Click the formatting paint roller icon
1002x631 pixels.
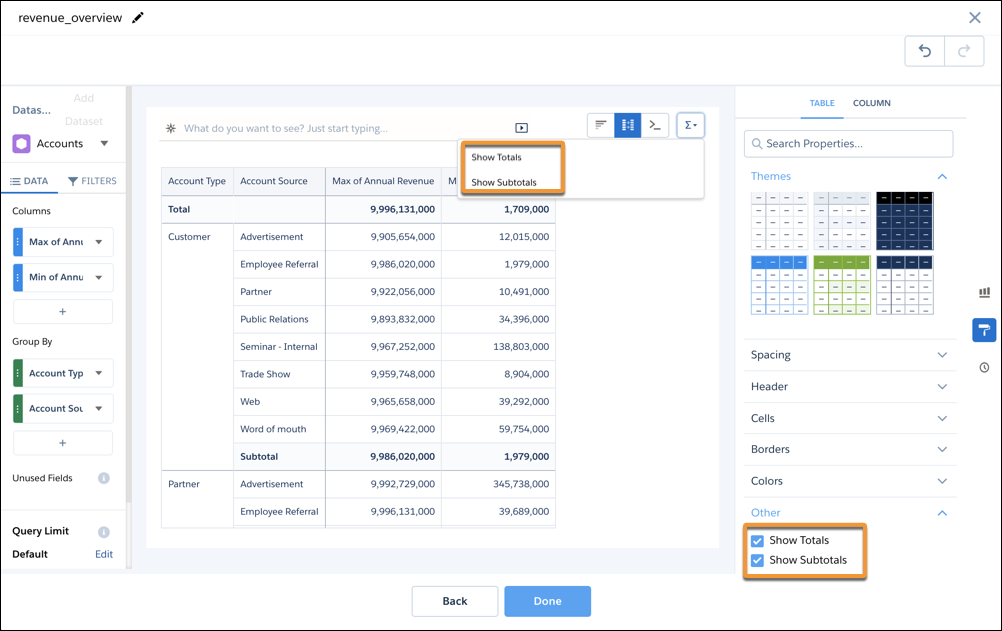coord(983,330)
